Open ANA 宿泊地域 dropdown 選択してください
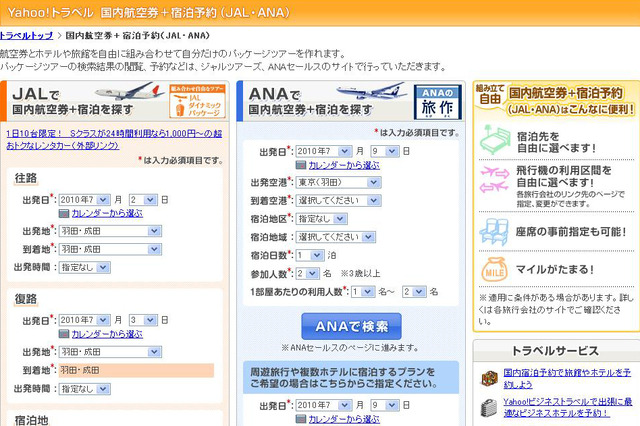The height and width of the screenshot is (426, 640). (x=336, y=237)
